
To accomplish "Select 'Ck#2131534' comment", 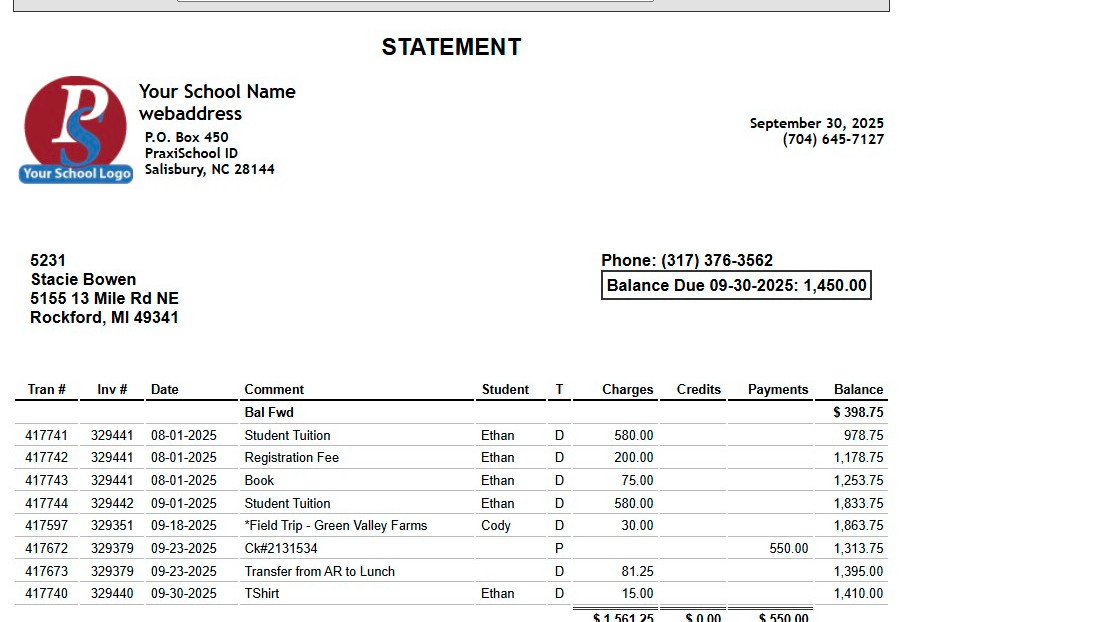I will coord(281,548).
